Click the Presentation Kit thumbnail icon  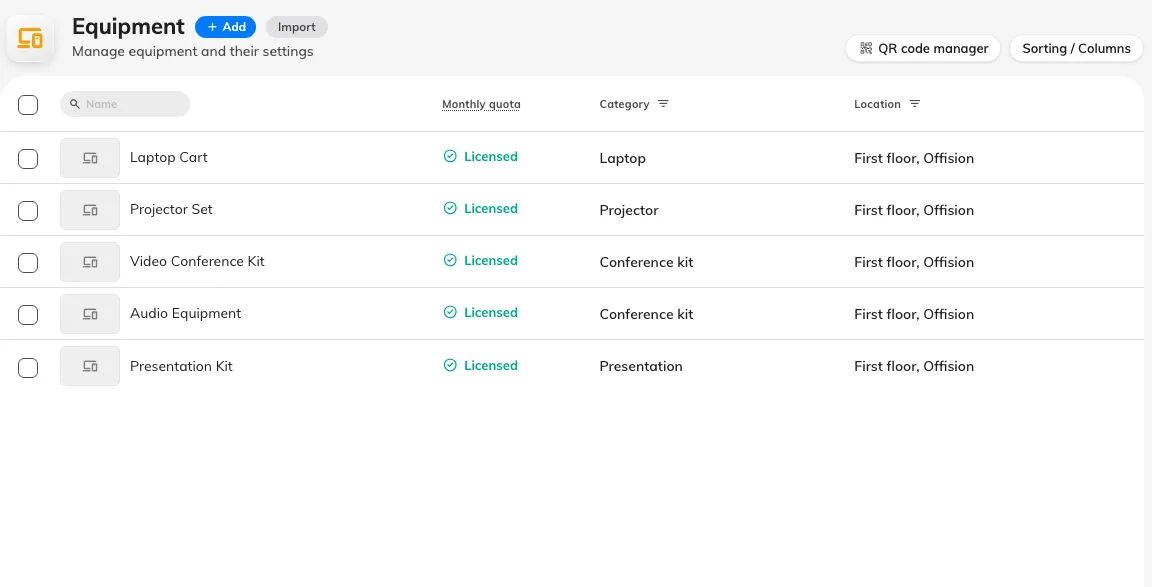point(90,366)
